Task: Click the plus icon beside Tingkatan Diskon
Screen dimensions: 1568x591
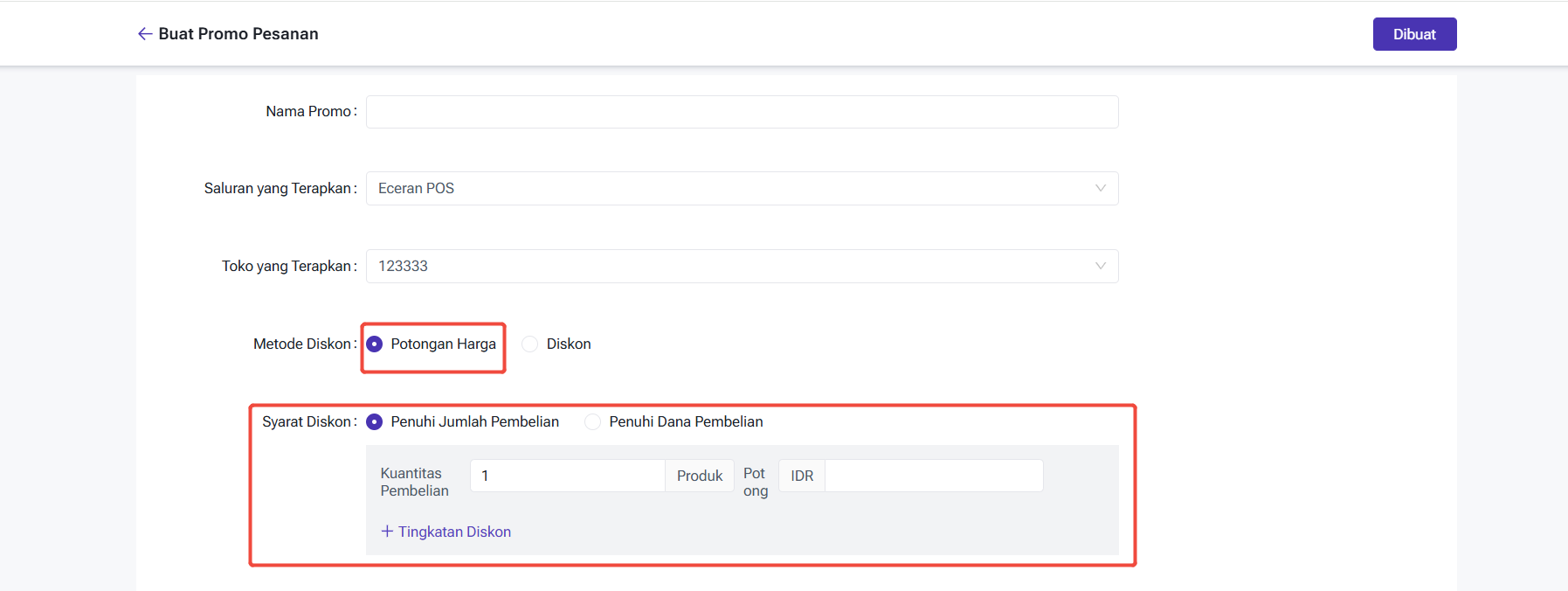Action: [387, 532]
